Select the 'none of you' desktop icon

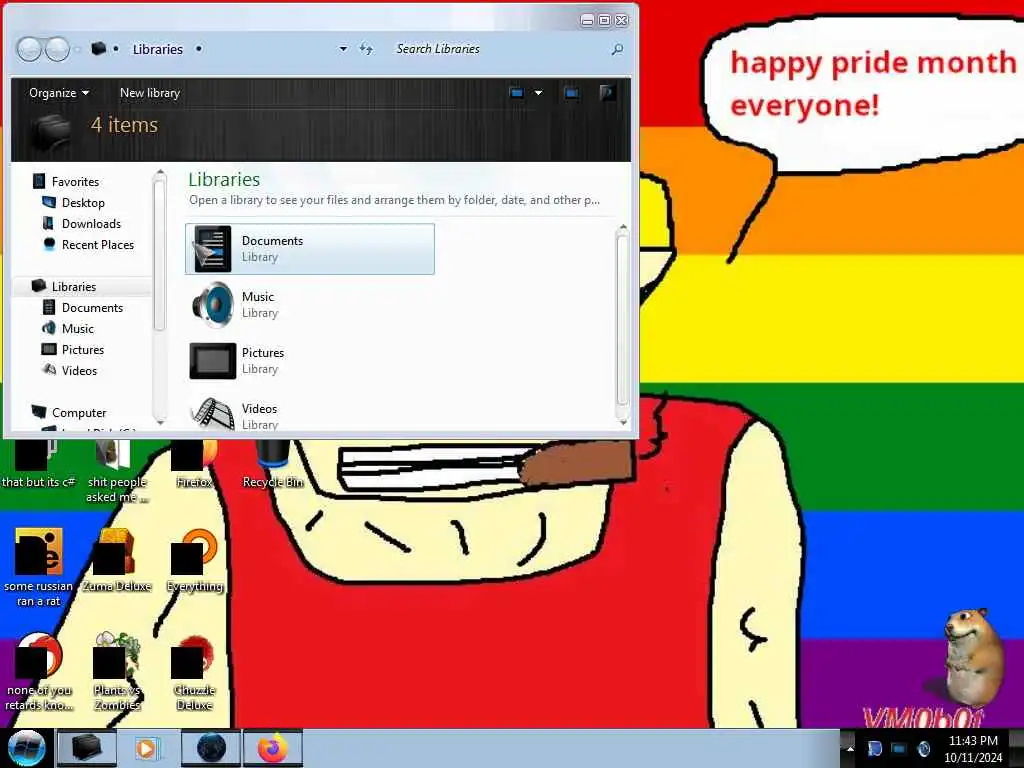pyautogui.click(x=38, y=671)
